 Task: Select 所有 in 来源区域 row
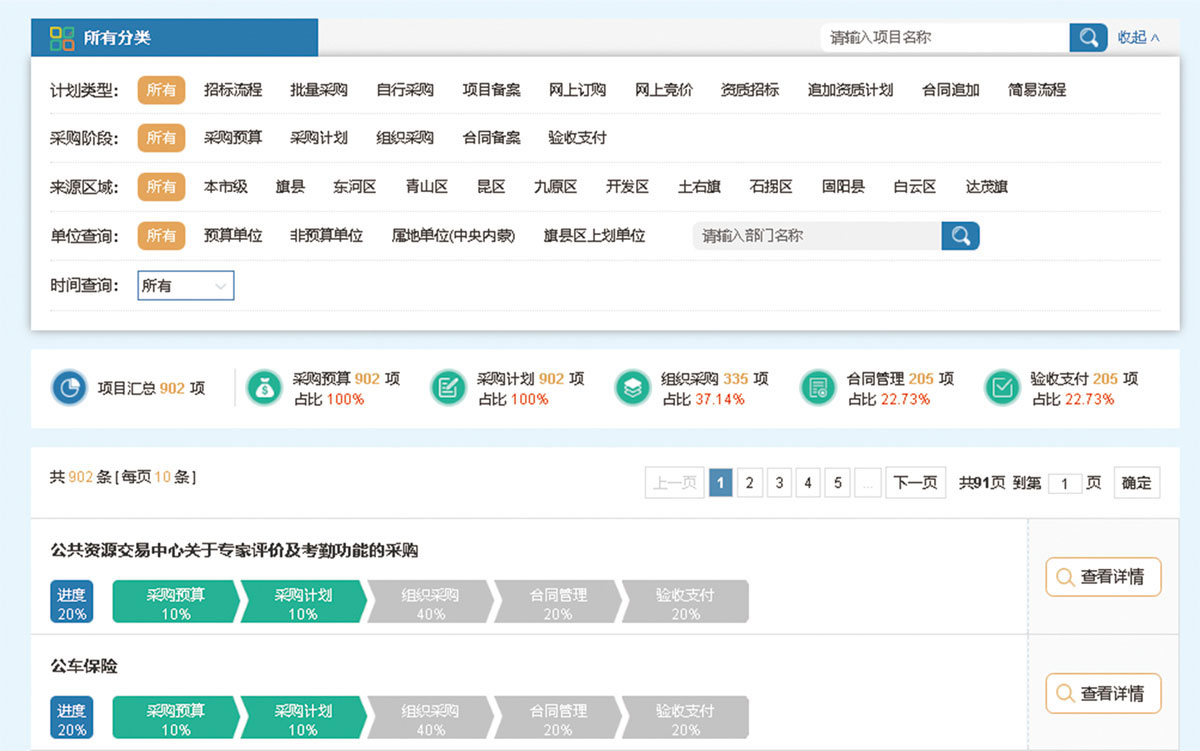tap(161, 187)
